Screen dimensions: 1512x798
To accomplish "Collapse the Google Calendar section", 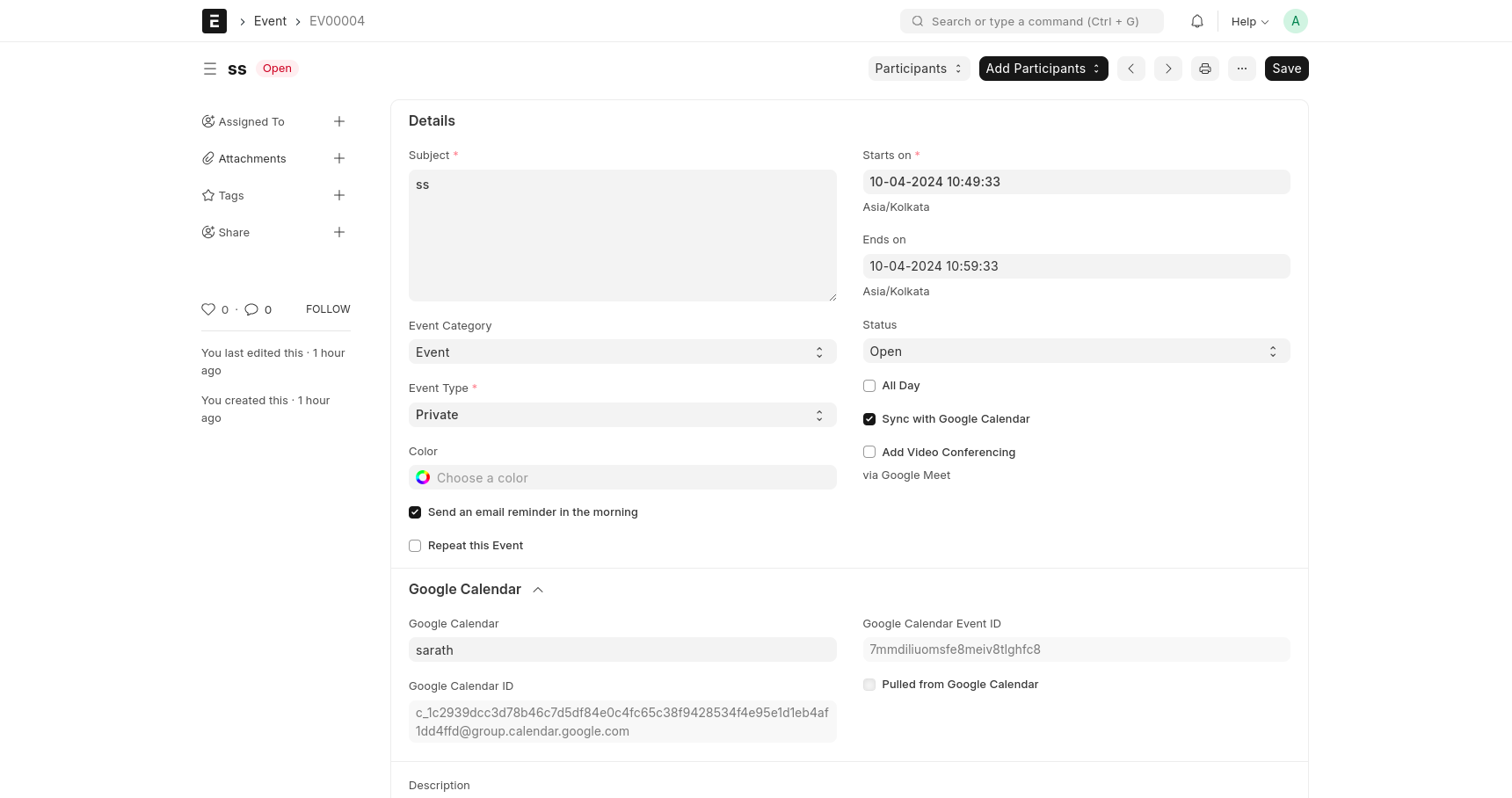I will coord(538,590).
